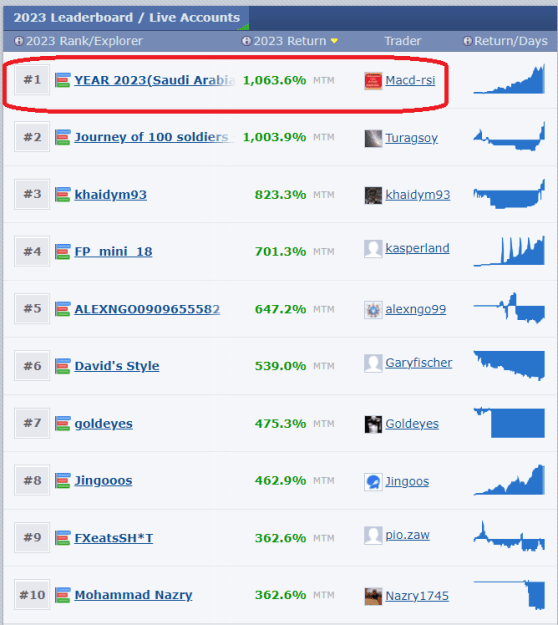Image resolution: width=558 pixels, height=625 pixels.
Task: Click info icon next to 2023 Rank/Explorer
Action: point(19,41)
